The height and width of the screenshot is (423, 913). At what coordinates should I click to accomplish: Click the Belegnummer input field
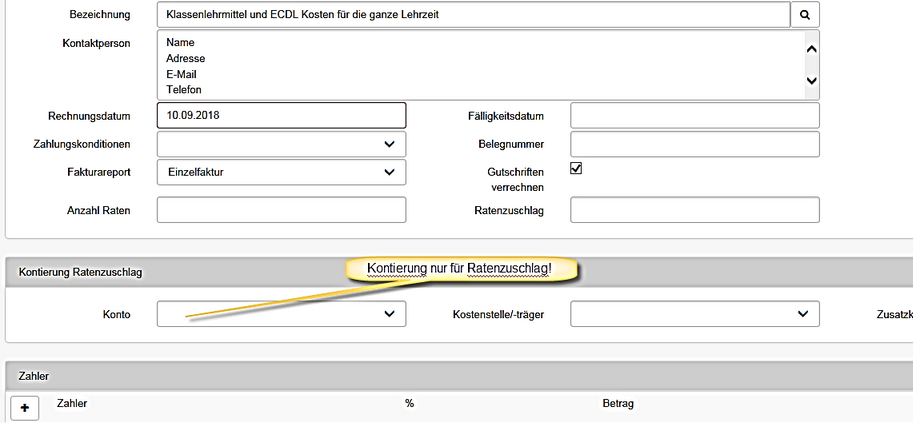tap(695, 144)
